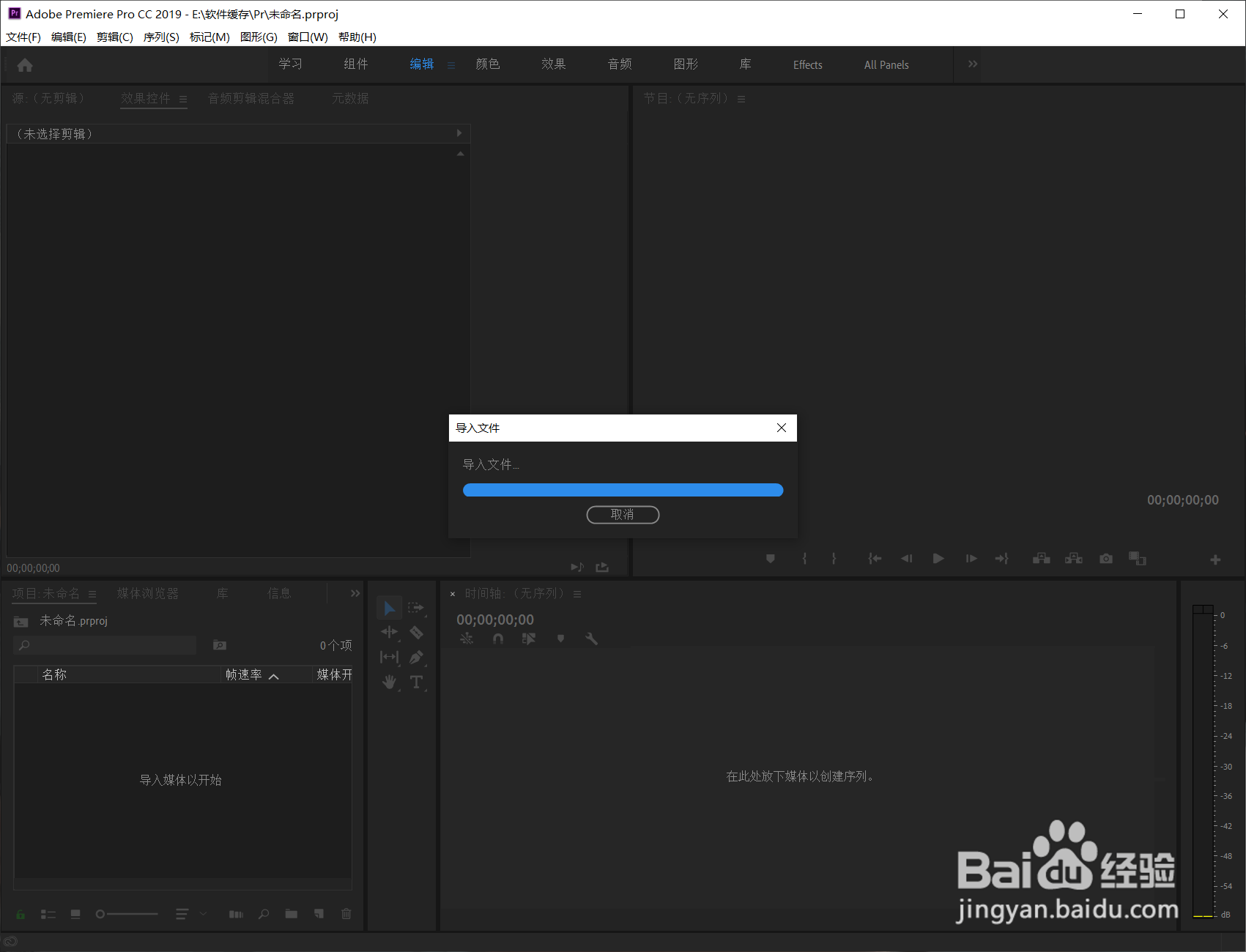Image resolution: width=1246 pixels, height=952 pixels.
Task: Click New Bin folder icon
Action: [292, 914]
